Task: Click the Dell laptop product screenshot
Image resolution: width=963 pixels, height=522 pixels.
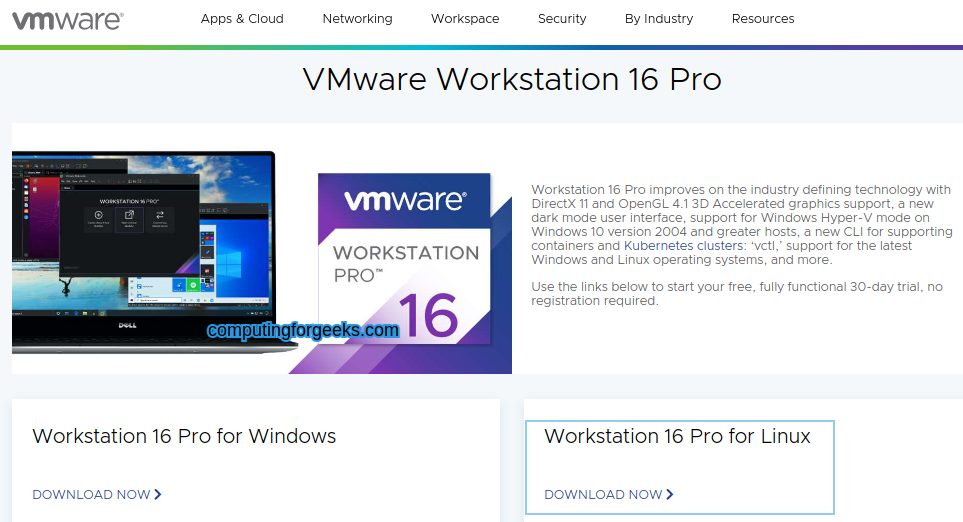Action: pyautogui.click(x=154, y=252)
